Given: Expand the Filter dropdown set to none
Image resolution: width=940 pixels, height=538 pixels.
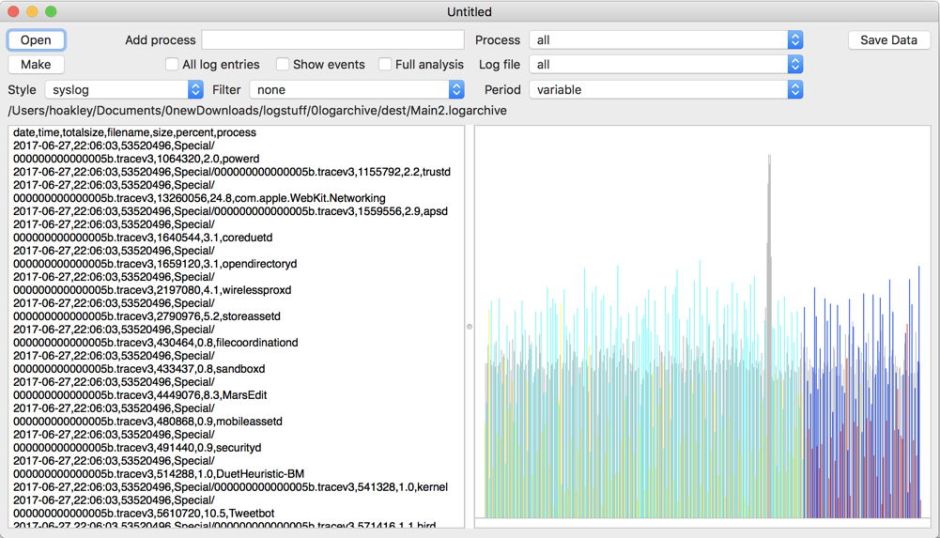Looking at the screenshot, I should [356, 90].
